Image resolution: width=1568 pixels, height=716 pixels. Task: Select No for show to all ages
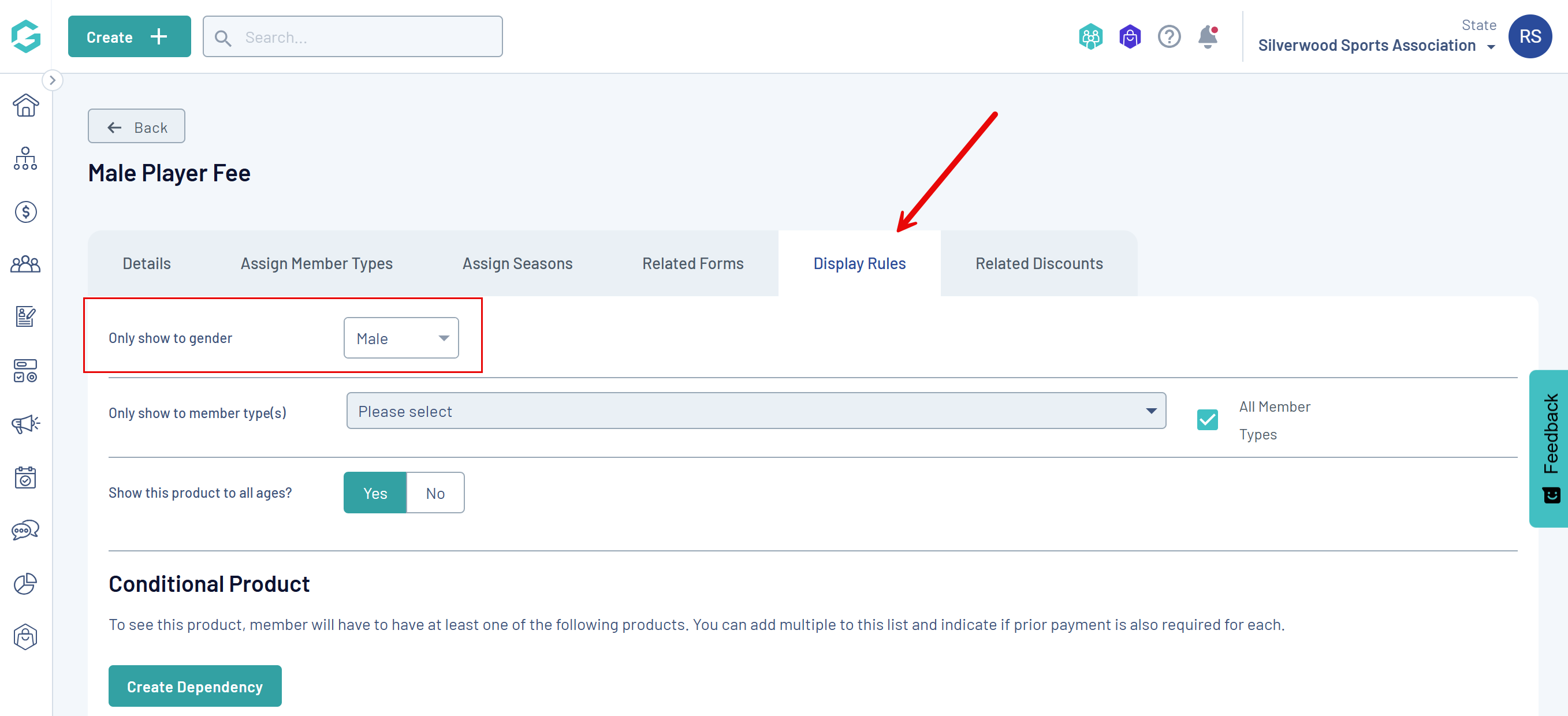click(435, 493)
